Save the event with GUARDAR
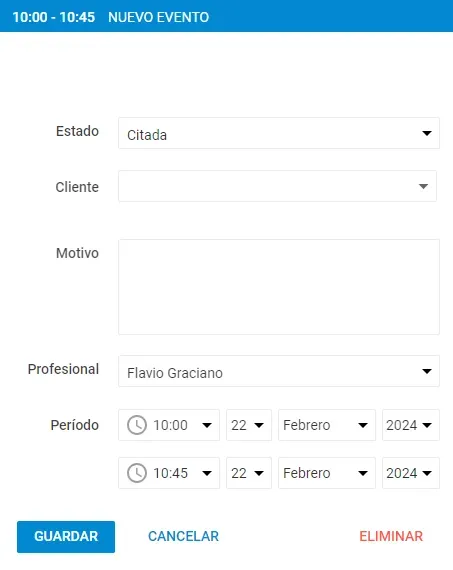The image size is (453, 570). click(66, 537)
